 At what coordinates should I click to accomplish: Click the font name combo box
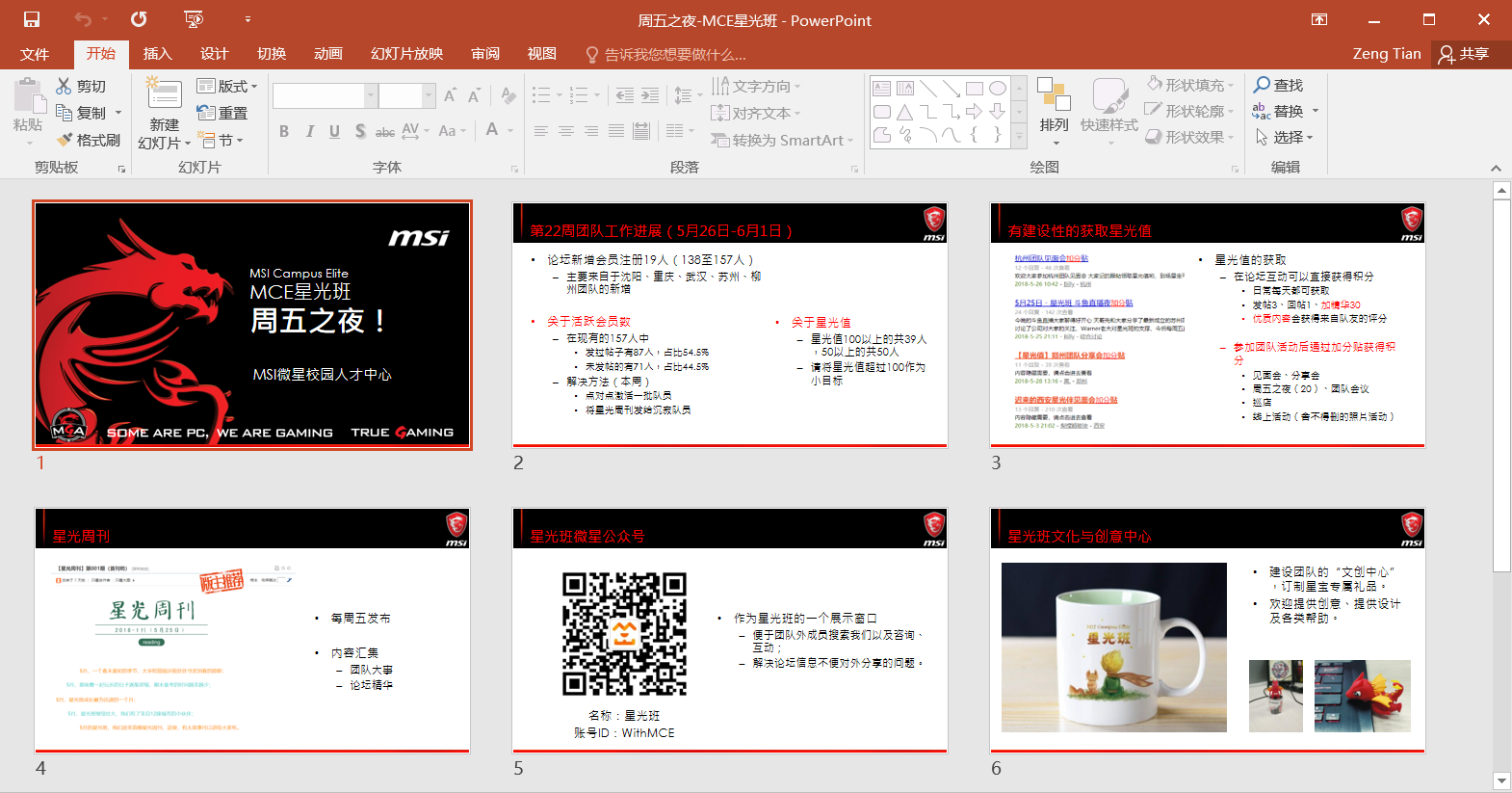coord(325,95)
